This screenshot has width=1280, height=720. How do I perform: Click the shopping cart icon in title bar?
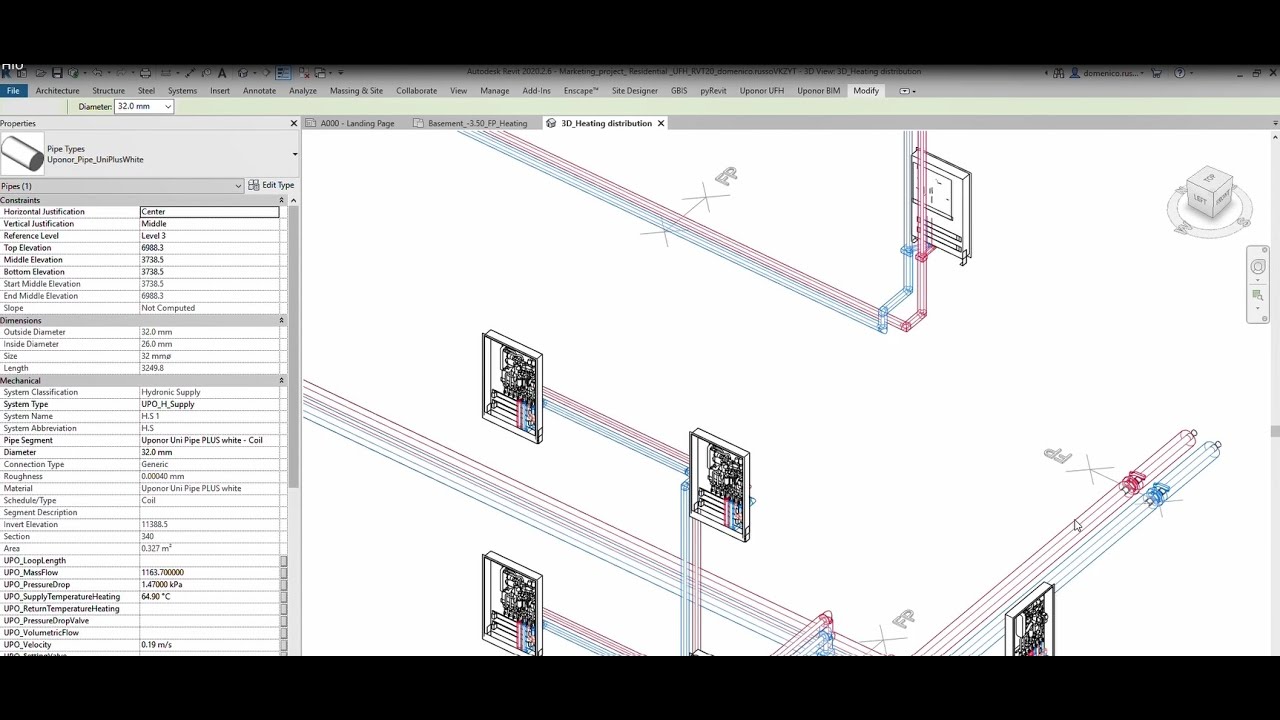(1156, 73)
